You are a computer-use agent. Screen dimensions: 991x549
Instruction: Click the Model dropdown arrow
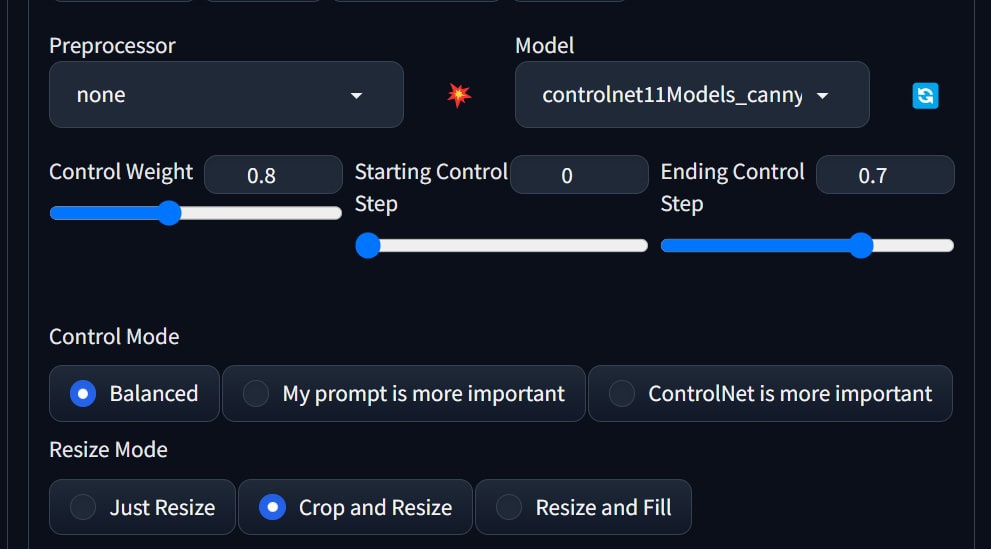(x=822, y=96)
